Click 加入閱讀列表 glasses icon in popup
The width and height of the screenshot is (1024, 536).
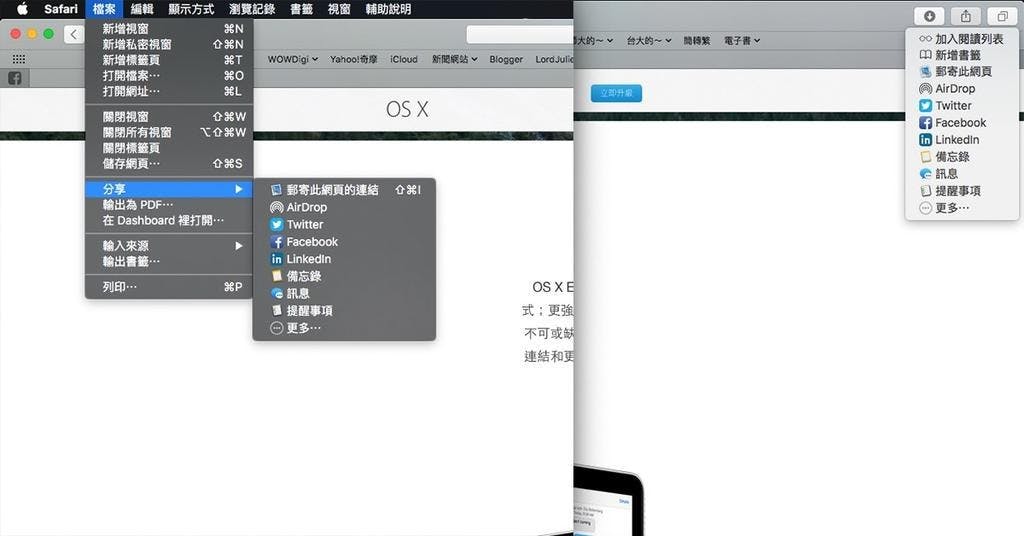tap(925, 39)
